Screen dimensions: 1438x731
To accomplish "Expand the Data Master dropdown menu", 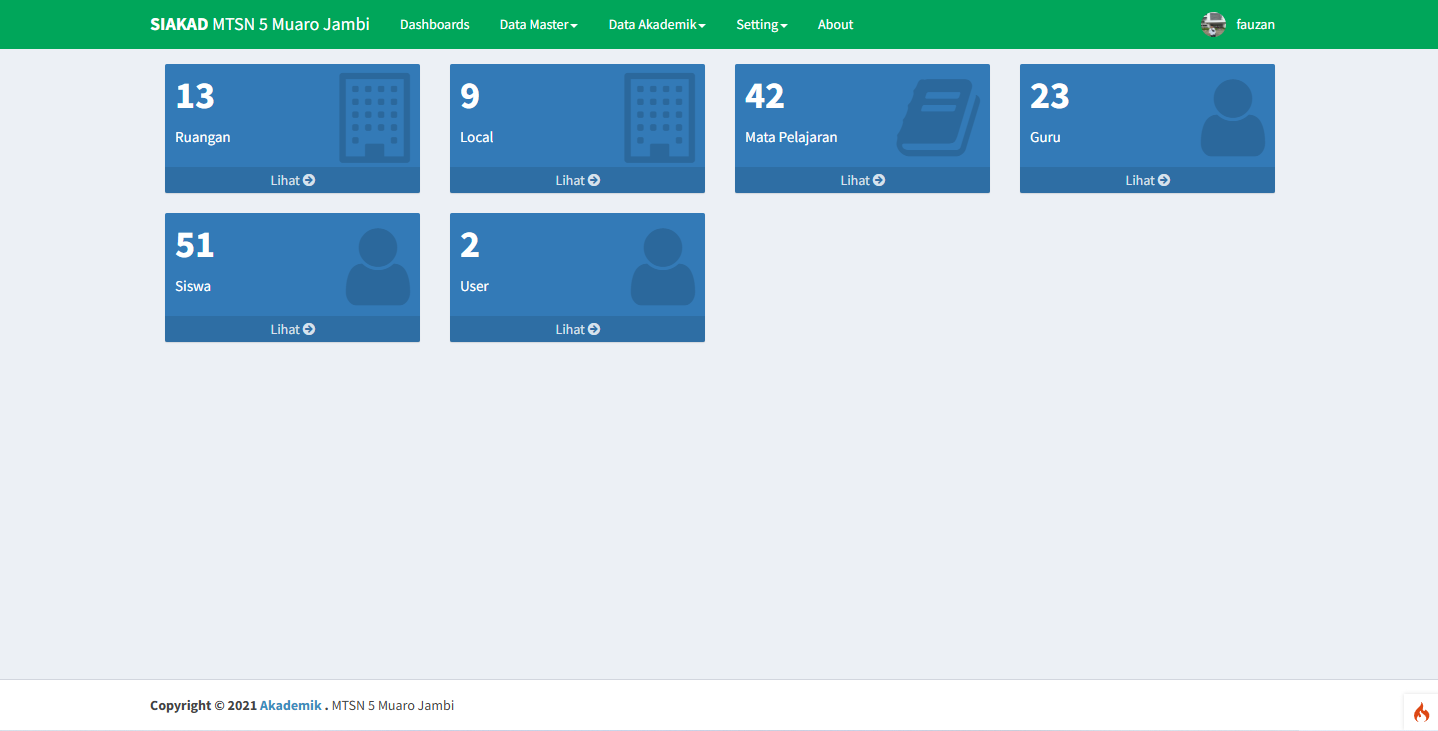I will click(538, 25).
